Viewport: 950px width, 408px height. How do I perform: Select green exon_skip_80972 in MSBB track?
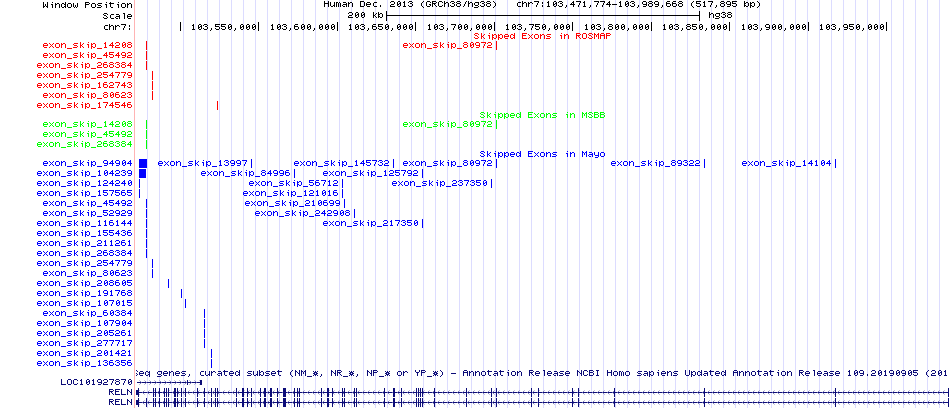tap(446, 125)
